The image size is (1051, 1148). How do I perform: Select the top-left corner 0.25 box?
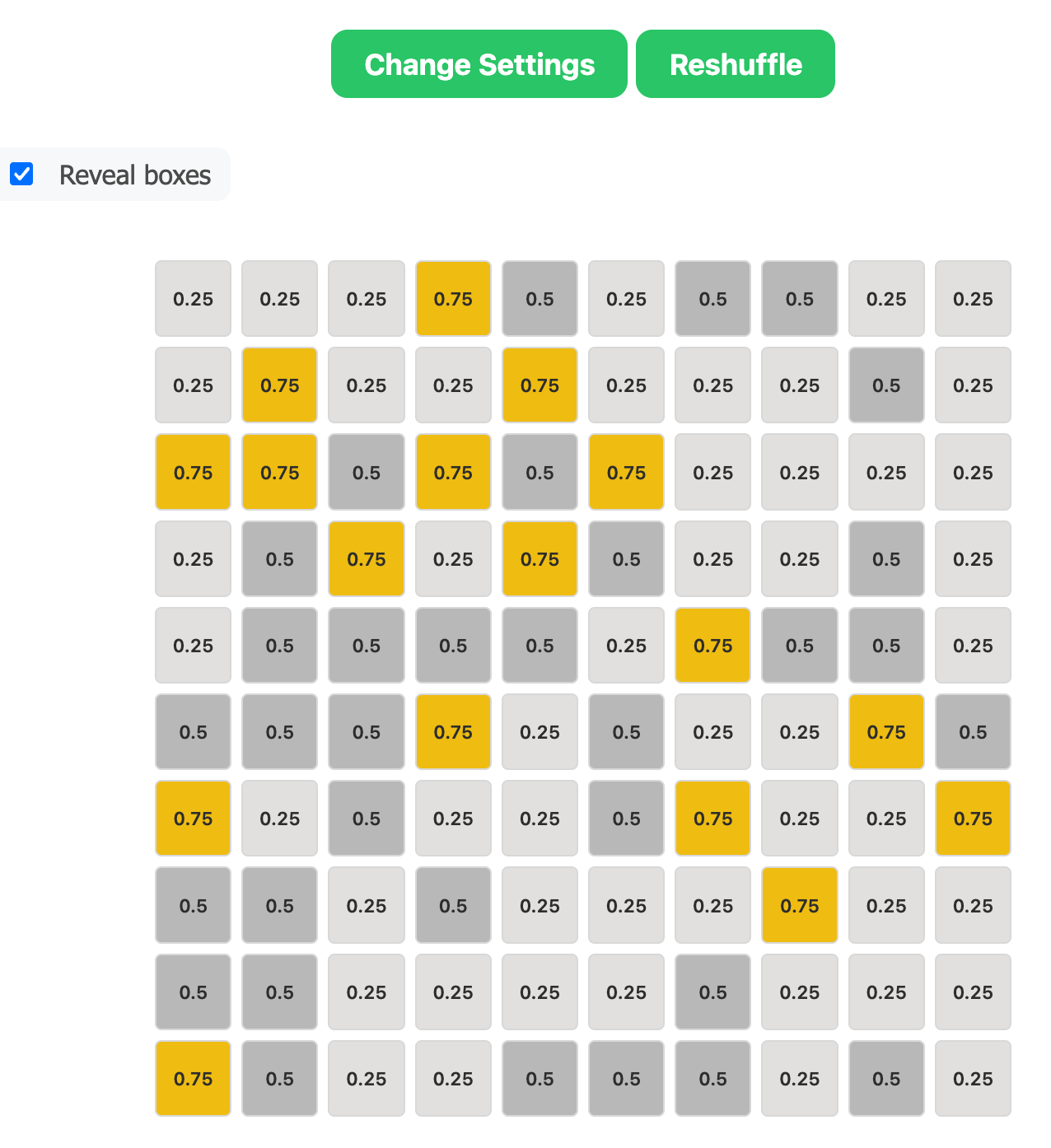[x=193, y=299]
